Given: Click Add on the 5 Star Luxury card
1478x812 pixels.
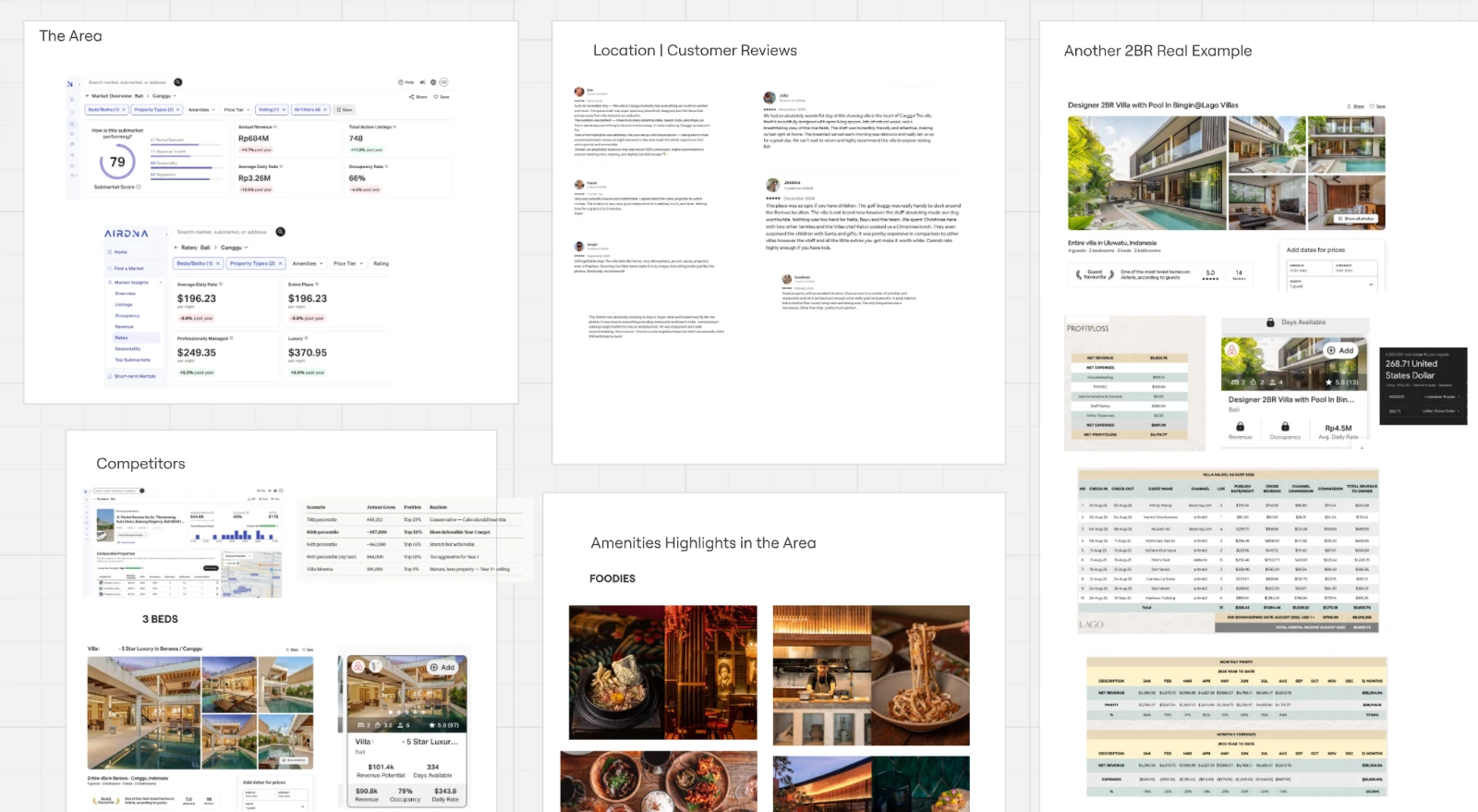Looking at the screenshot, I should tap(442, 667).
